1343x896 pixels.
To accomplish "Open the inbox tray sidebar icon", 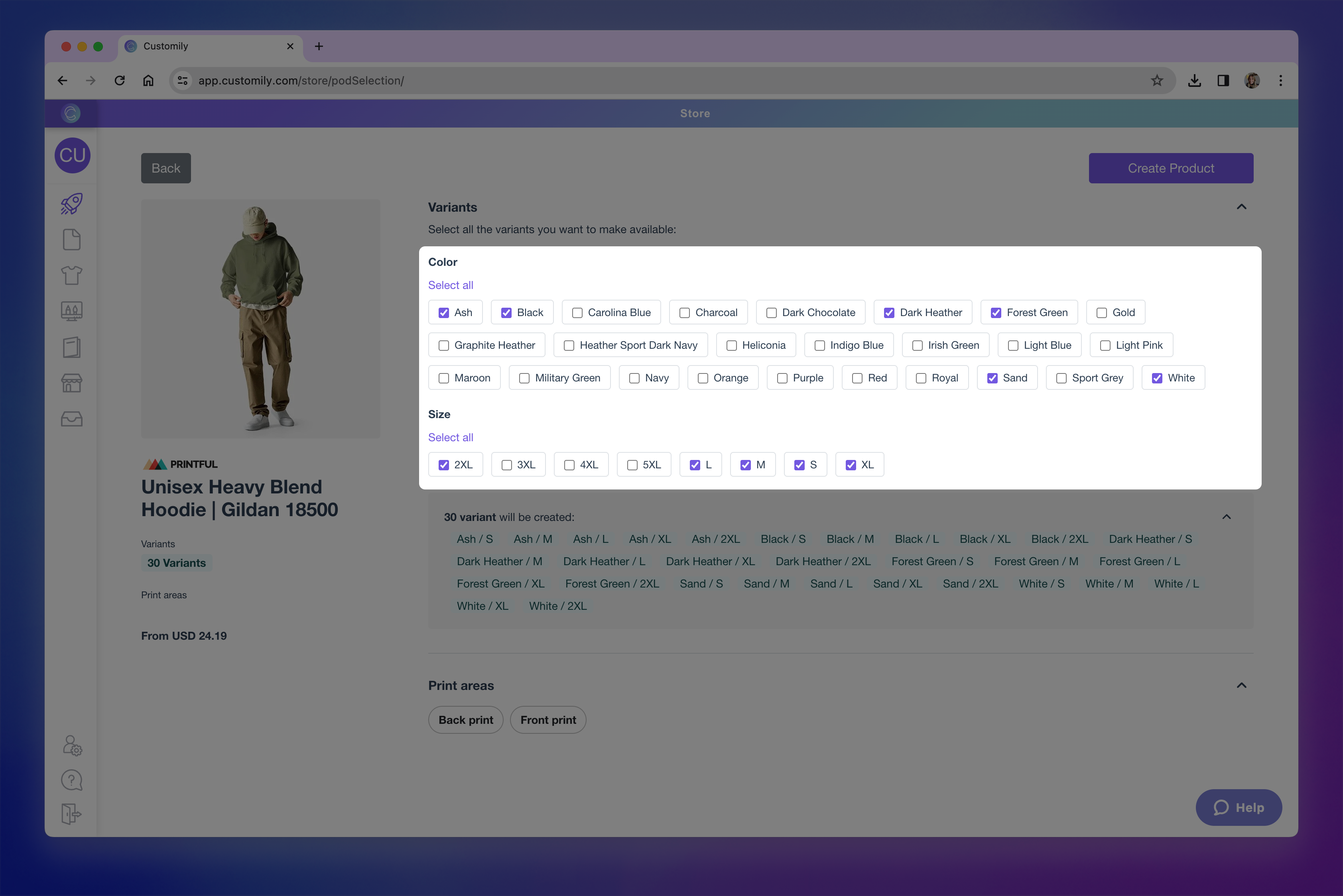I will (x=71, y=419).
